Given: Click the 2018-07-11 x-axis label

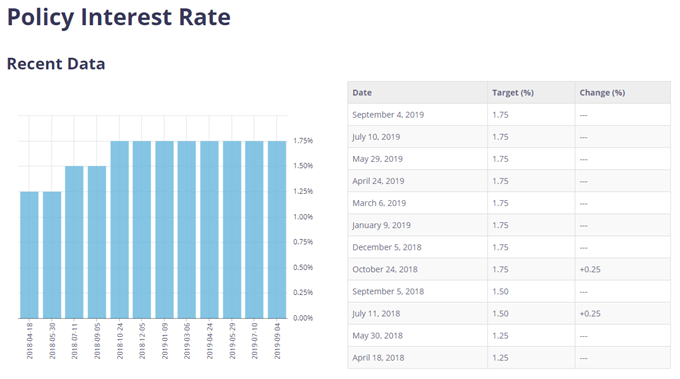Looking at the screenshot, I should tap(74, 341).
